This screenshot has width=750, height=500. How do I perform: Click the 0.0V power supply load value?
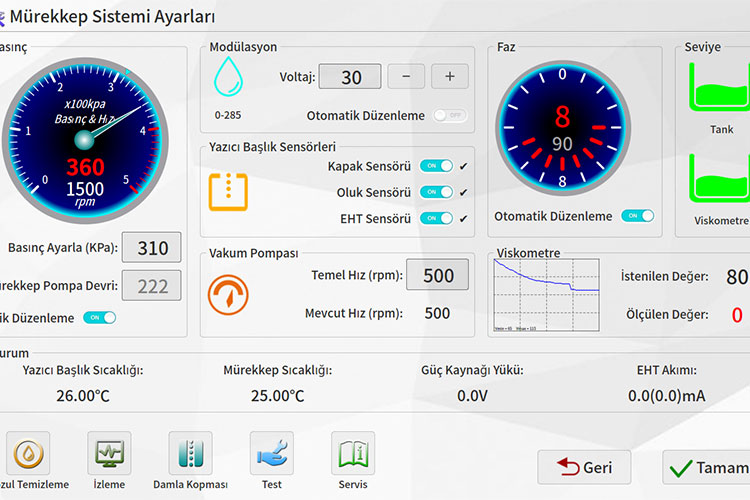pyautogui.click(x=472, y=396)
